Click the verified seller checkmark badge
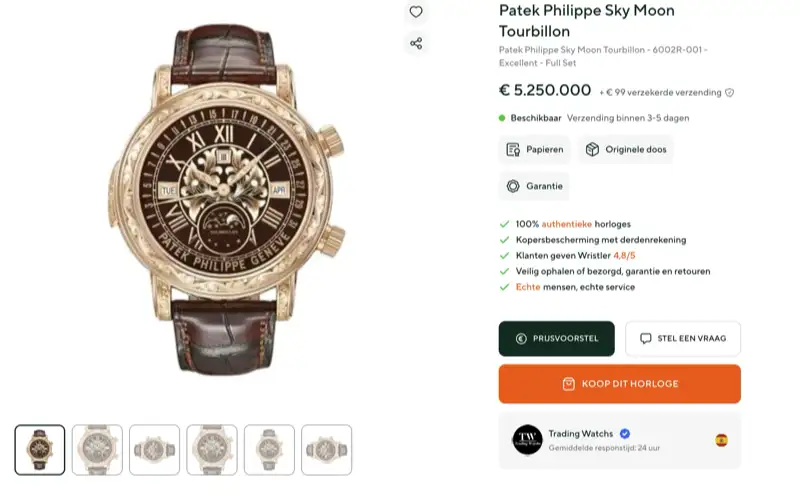Viewport: 800px width, 500px height. pyautogui.click(x=624, y=434)
